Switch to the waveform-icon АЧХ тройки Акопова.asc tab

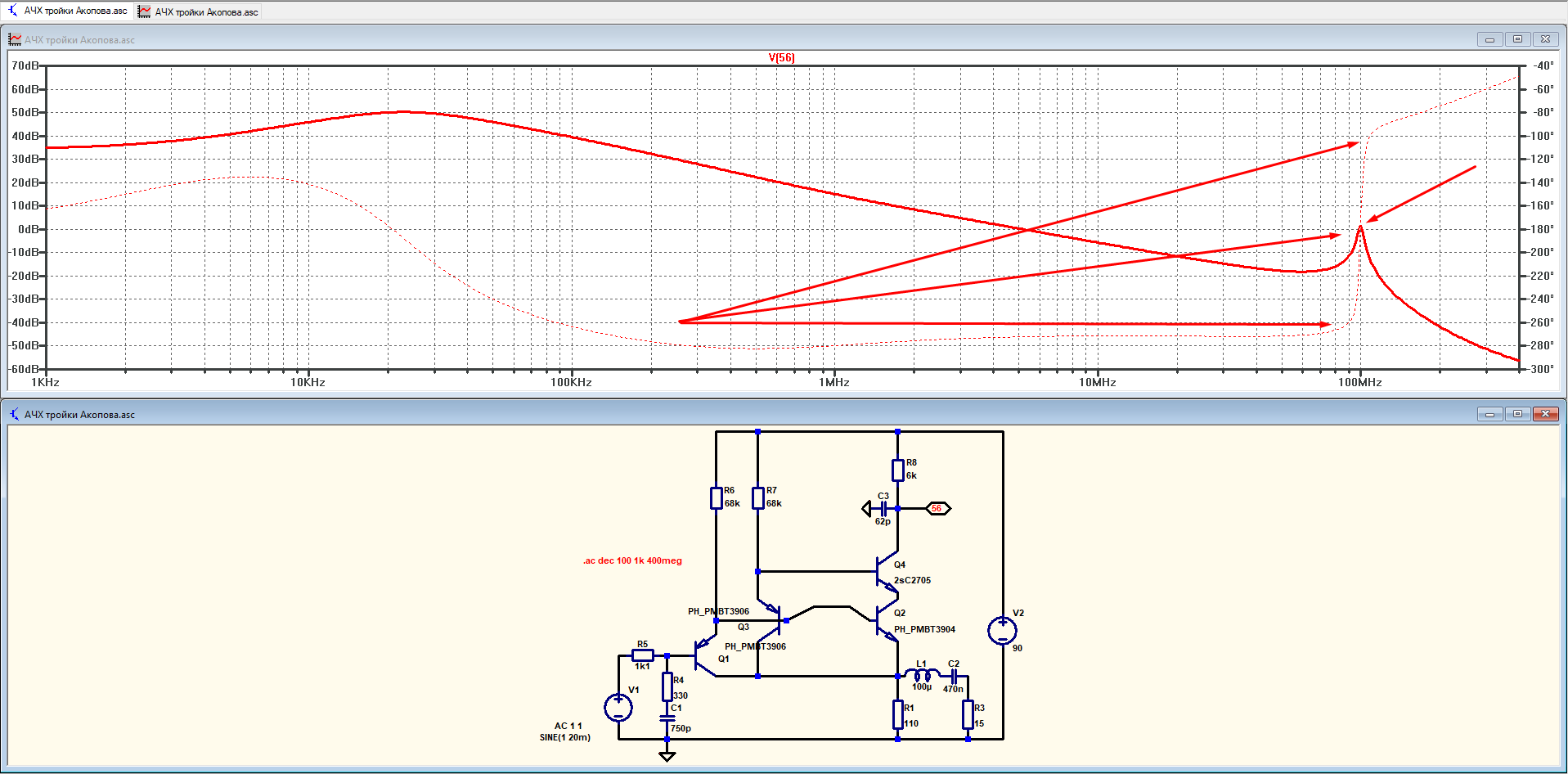point(199,11)
